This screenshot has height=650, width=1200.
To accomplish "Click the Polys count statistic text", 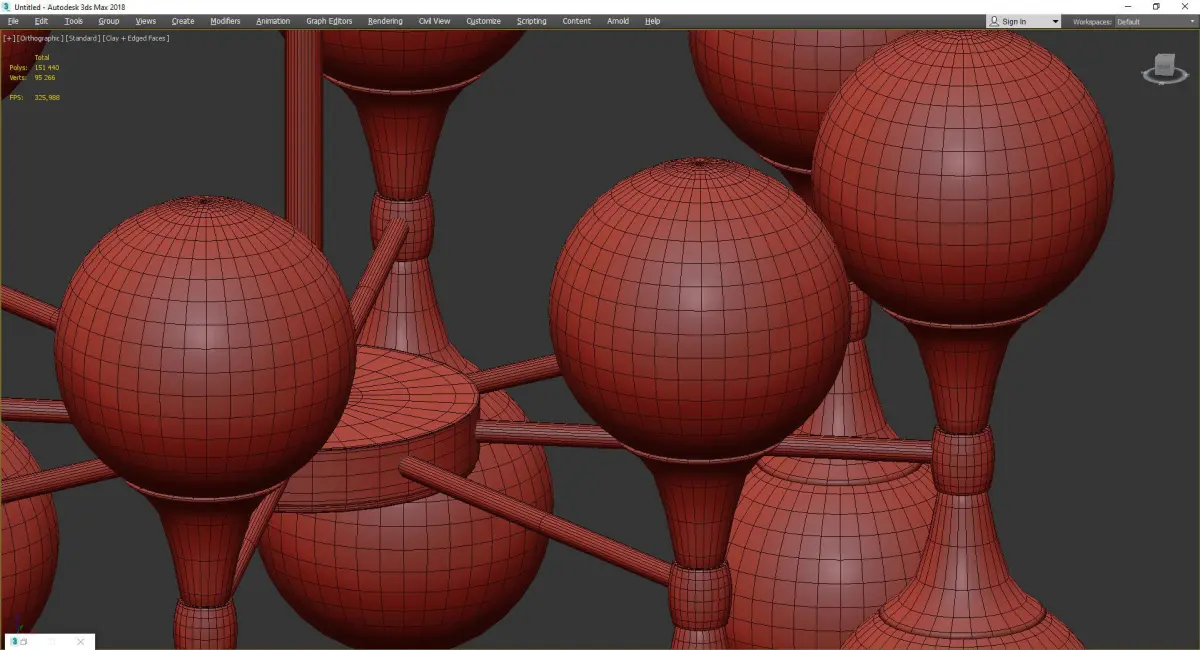I will [x=34, y=67].
